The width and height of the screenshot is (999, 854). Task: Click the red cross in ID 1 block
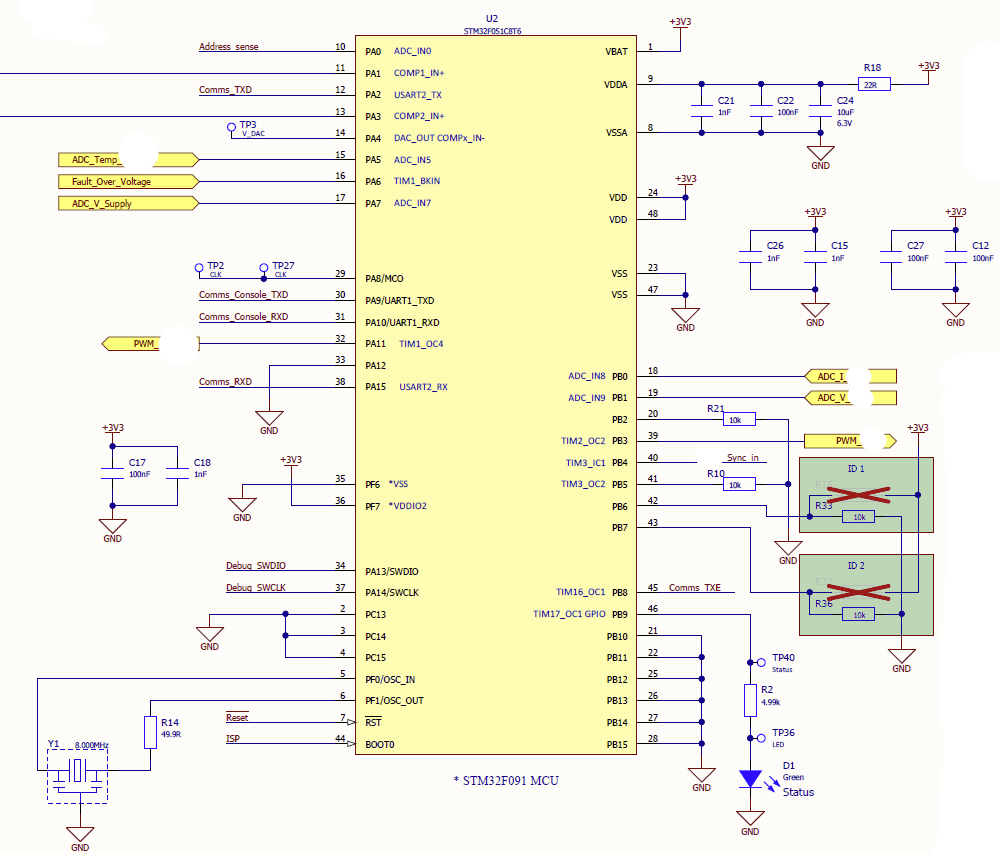858,495
